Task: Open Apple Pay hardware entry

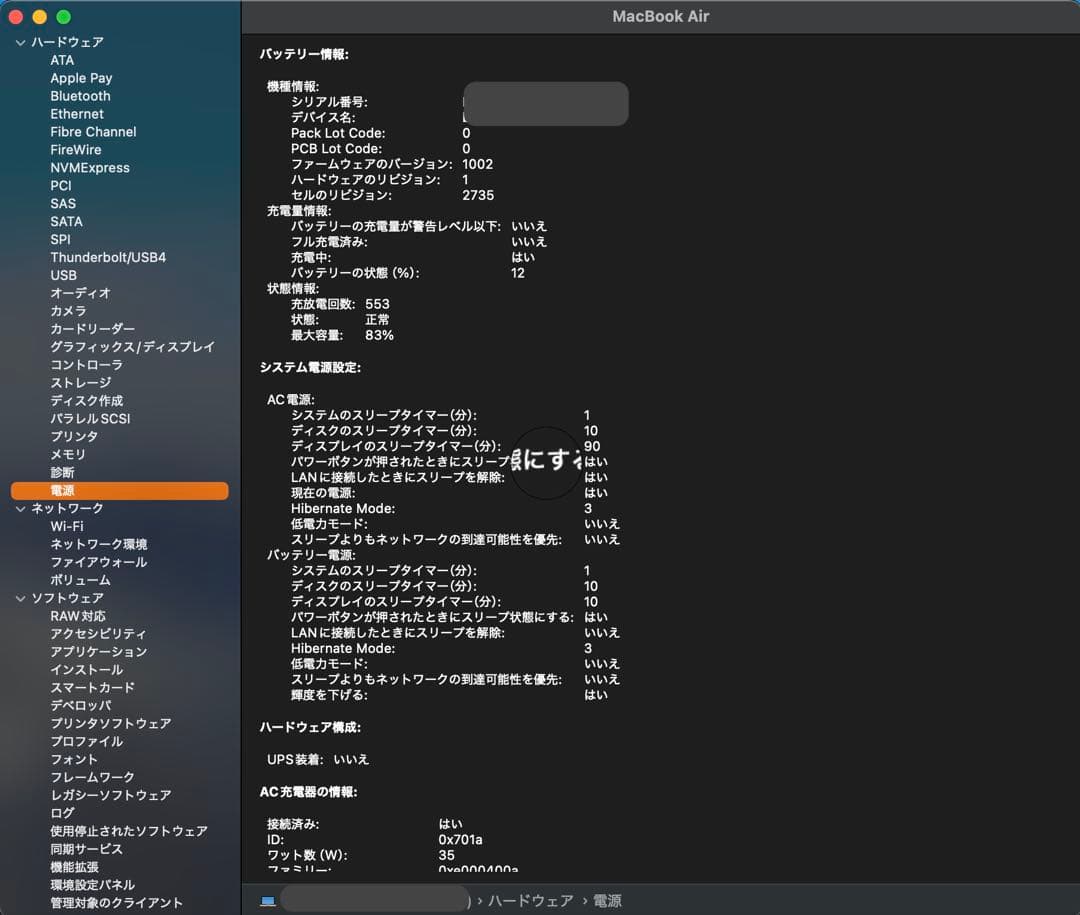Action: point(81,79)
